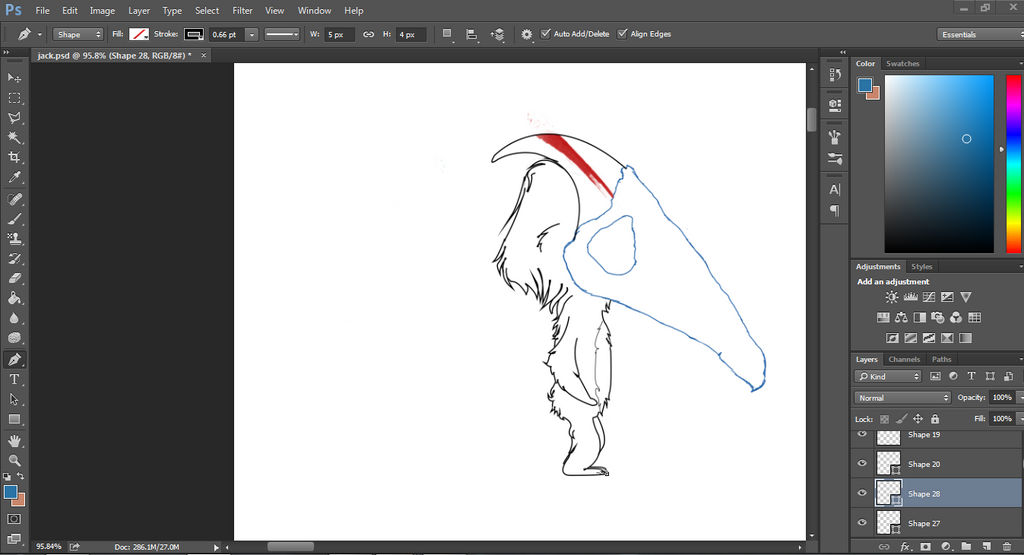The height and width of the screenshot is (555, 1024).
Task: Select the Hand tool
Action: [14, 441]
